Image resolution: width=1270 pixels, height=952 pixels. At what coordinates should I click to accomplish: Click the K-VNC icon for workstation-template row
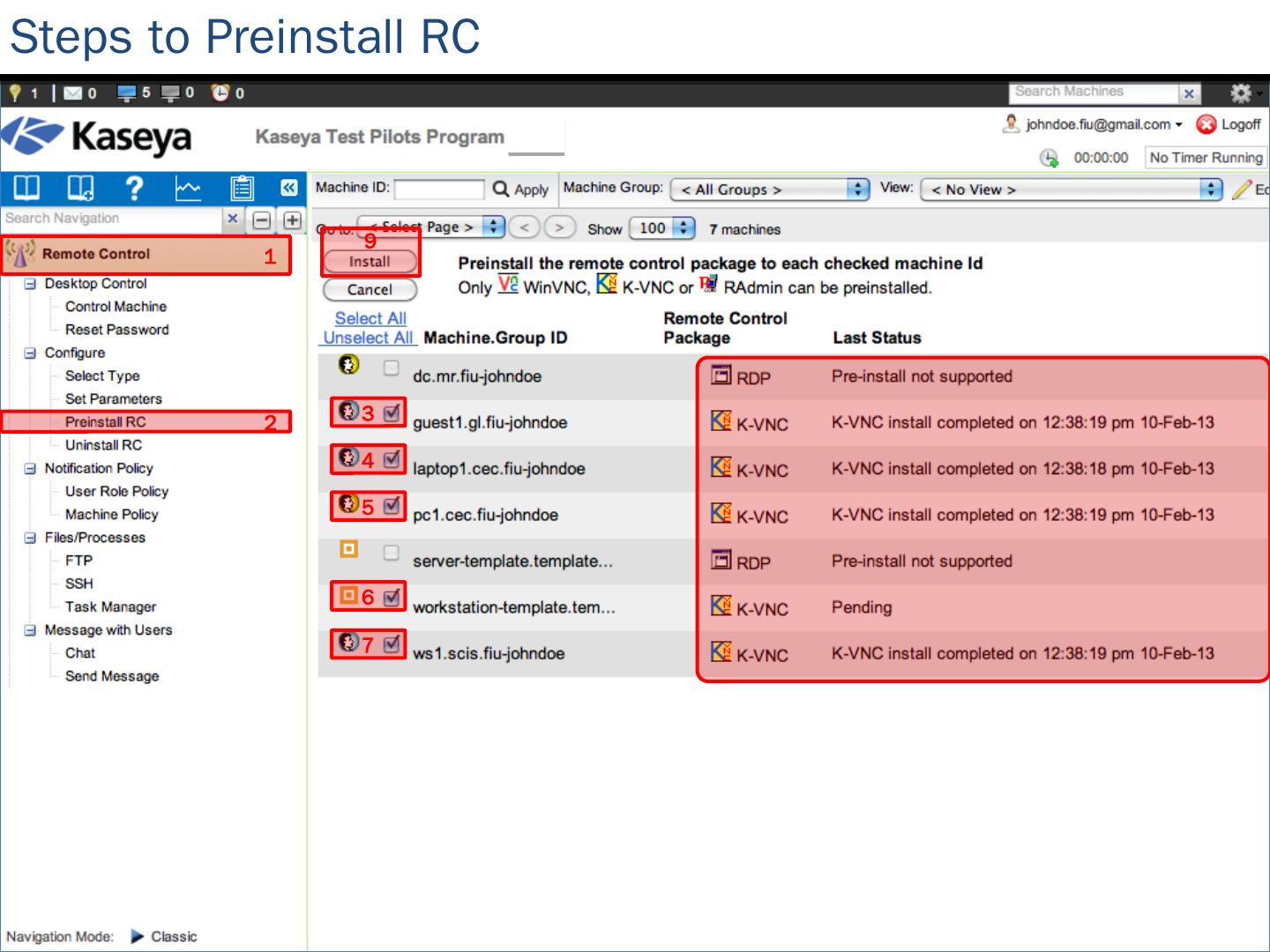click(x=721, y=606)
